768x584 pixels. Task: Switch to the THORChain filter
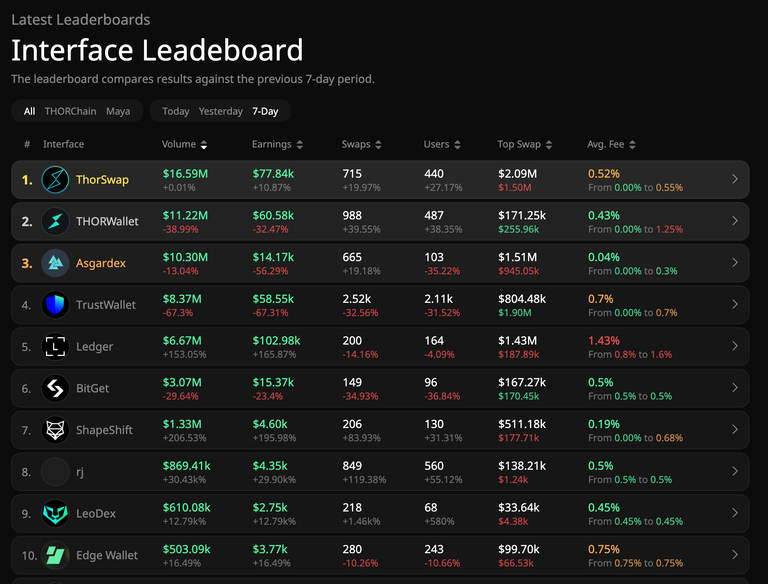point(71,111)
